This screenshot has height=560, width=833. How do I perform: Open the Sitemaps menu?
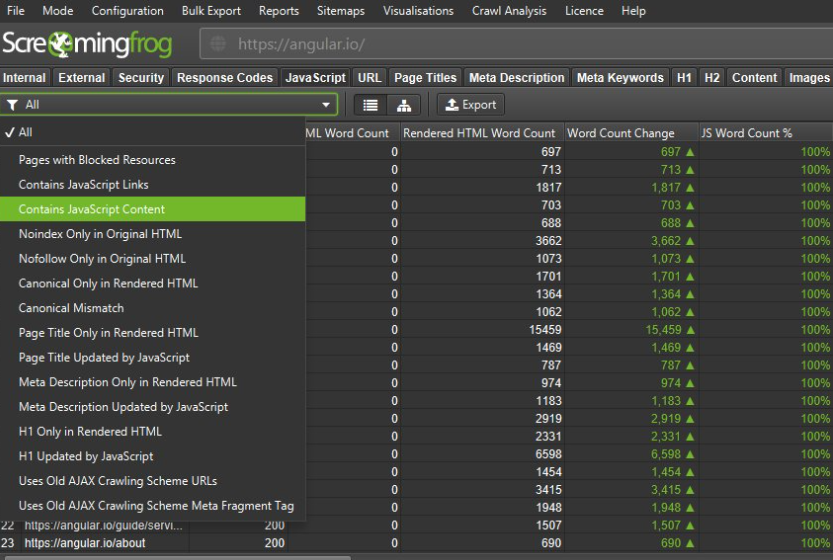coord(341,11)
